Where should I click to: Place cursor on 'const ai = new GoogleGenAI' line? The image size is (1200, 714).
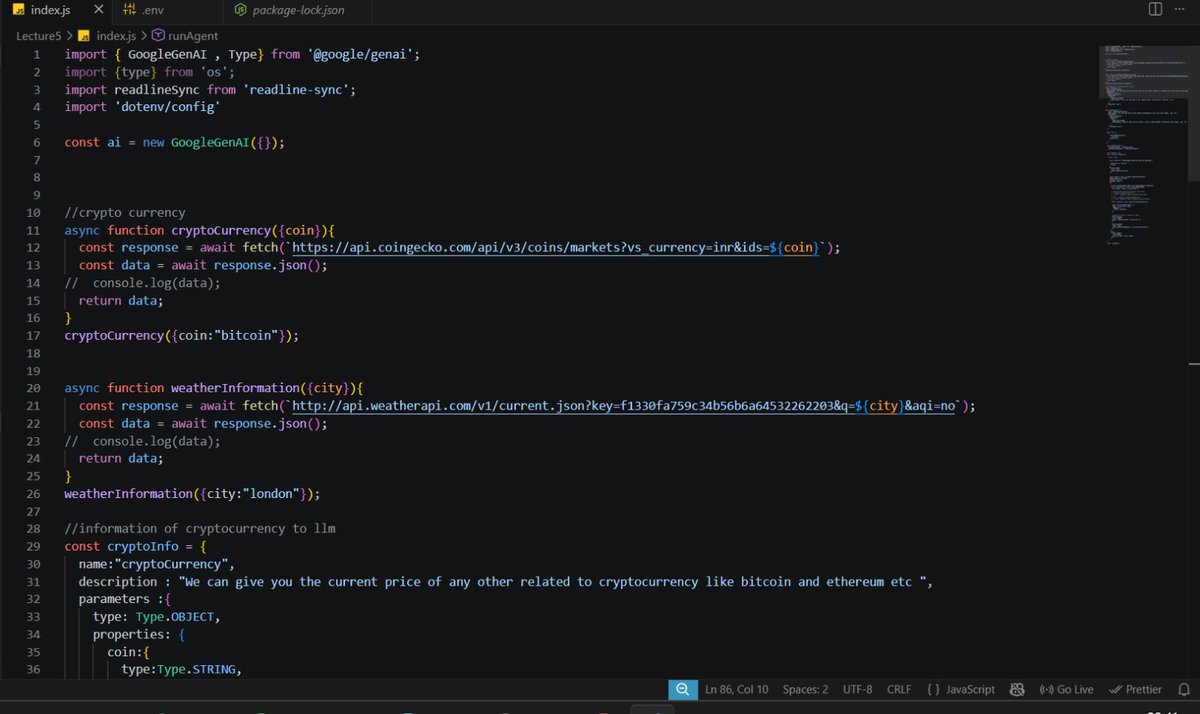tap(175, 142)
